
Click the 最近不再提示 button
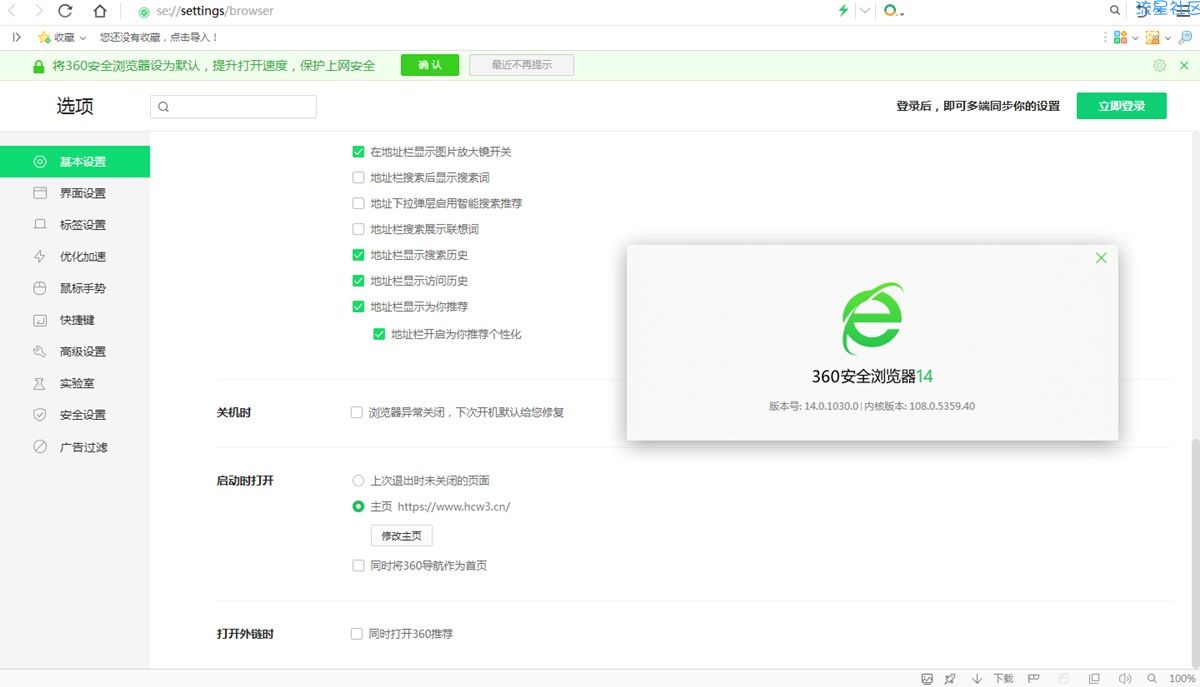(521, 65)
